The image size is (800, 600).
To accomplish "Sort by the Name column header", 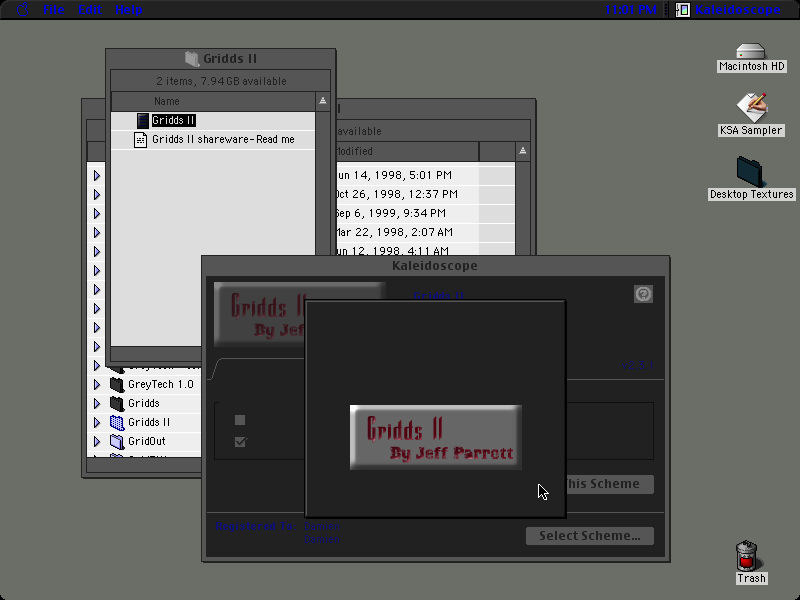I will pos(213,101).
